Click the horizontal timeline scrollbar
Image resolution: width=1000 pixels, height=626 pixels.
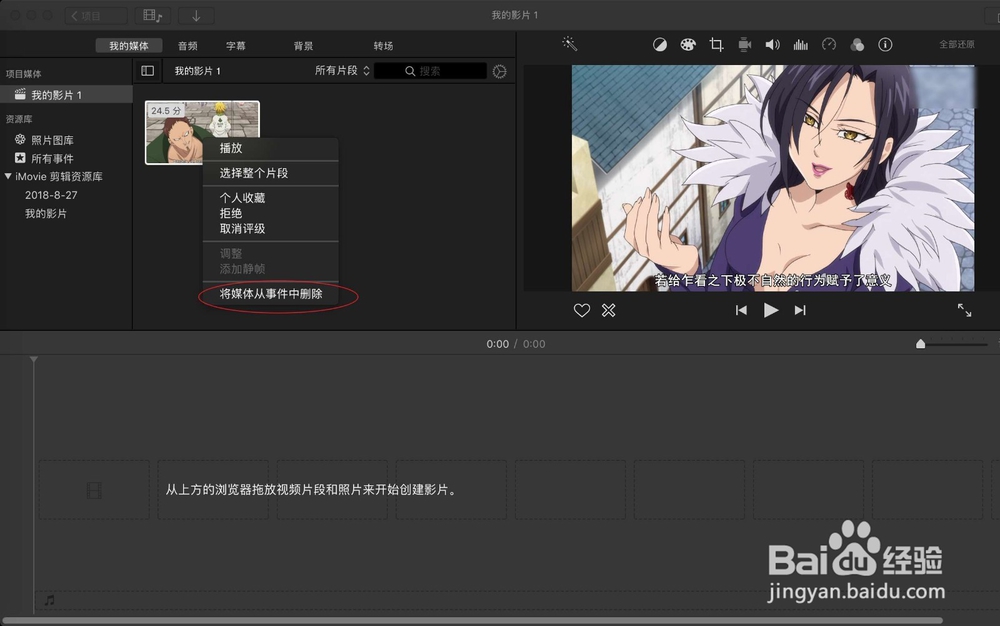point(472,620)
